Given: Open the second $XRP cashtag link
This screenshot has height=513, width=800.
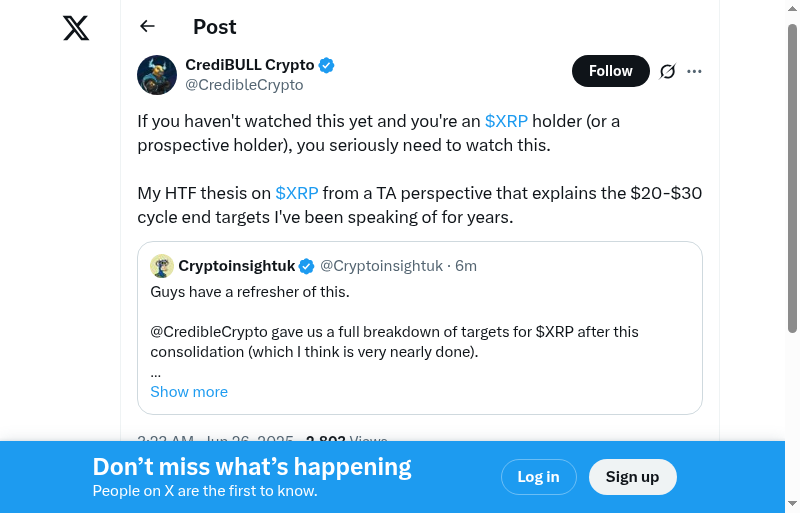Looking at the screenshot, I should [x=297, y=192].
